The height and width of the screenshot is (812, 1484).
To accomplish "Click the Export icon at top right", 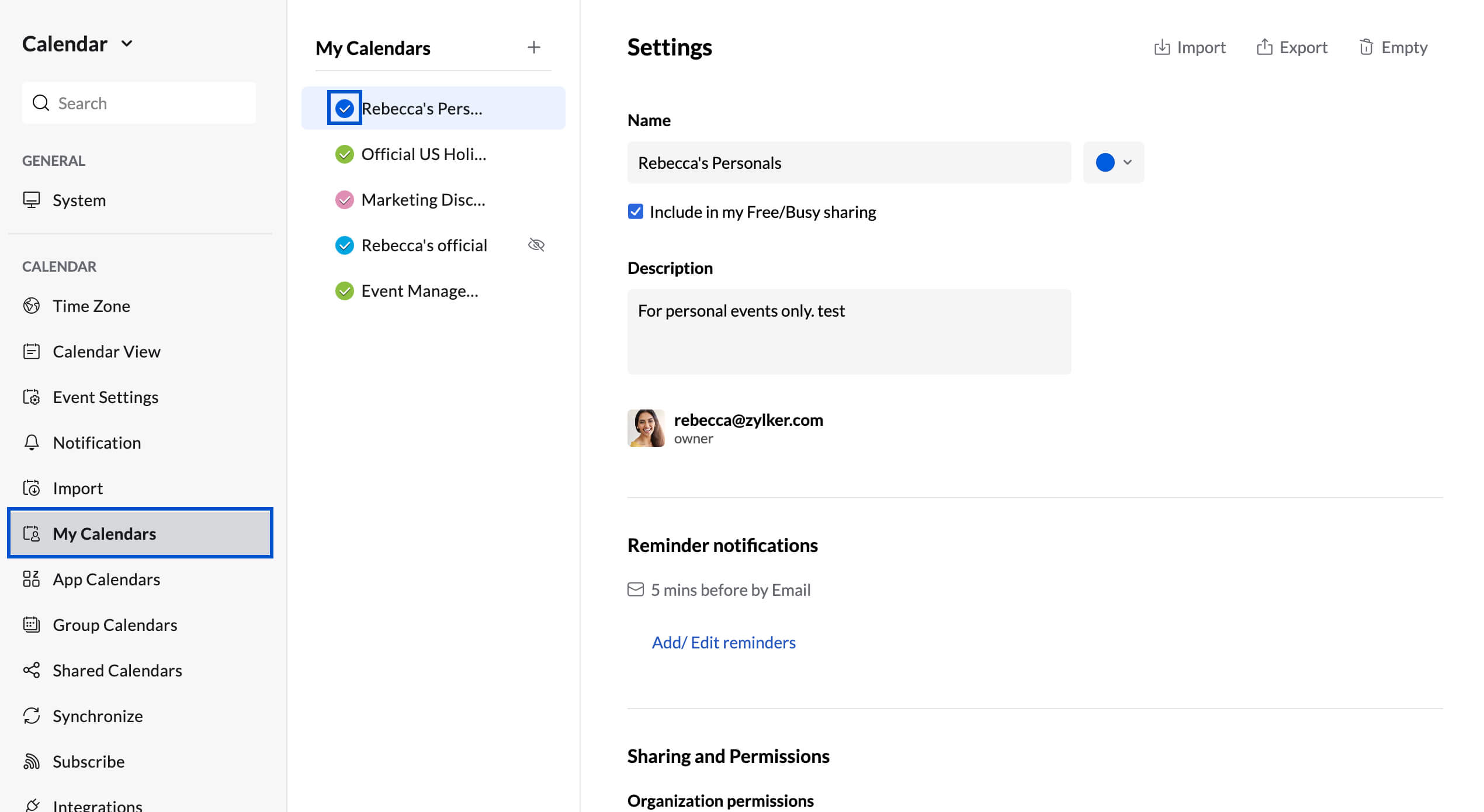I will pos(1264,47).
